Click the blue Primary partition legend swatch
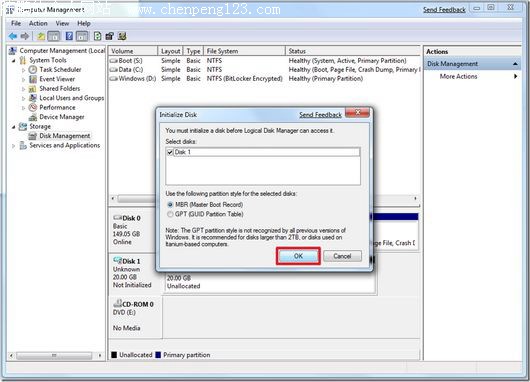Image resolution: width=530 pixels, height=382 pixels. [158, 355]
